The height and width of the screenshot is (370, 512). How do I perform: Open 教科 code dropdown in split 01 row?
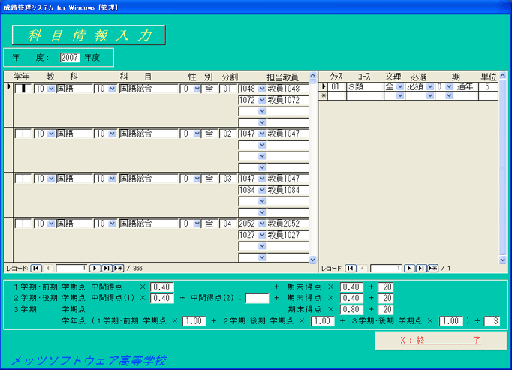click(x=51, y=89)
